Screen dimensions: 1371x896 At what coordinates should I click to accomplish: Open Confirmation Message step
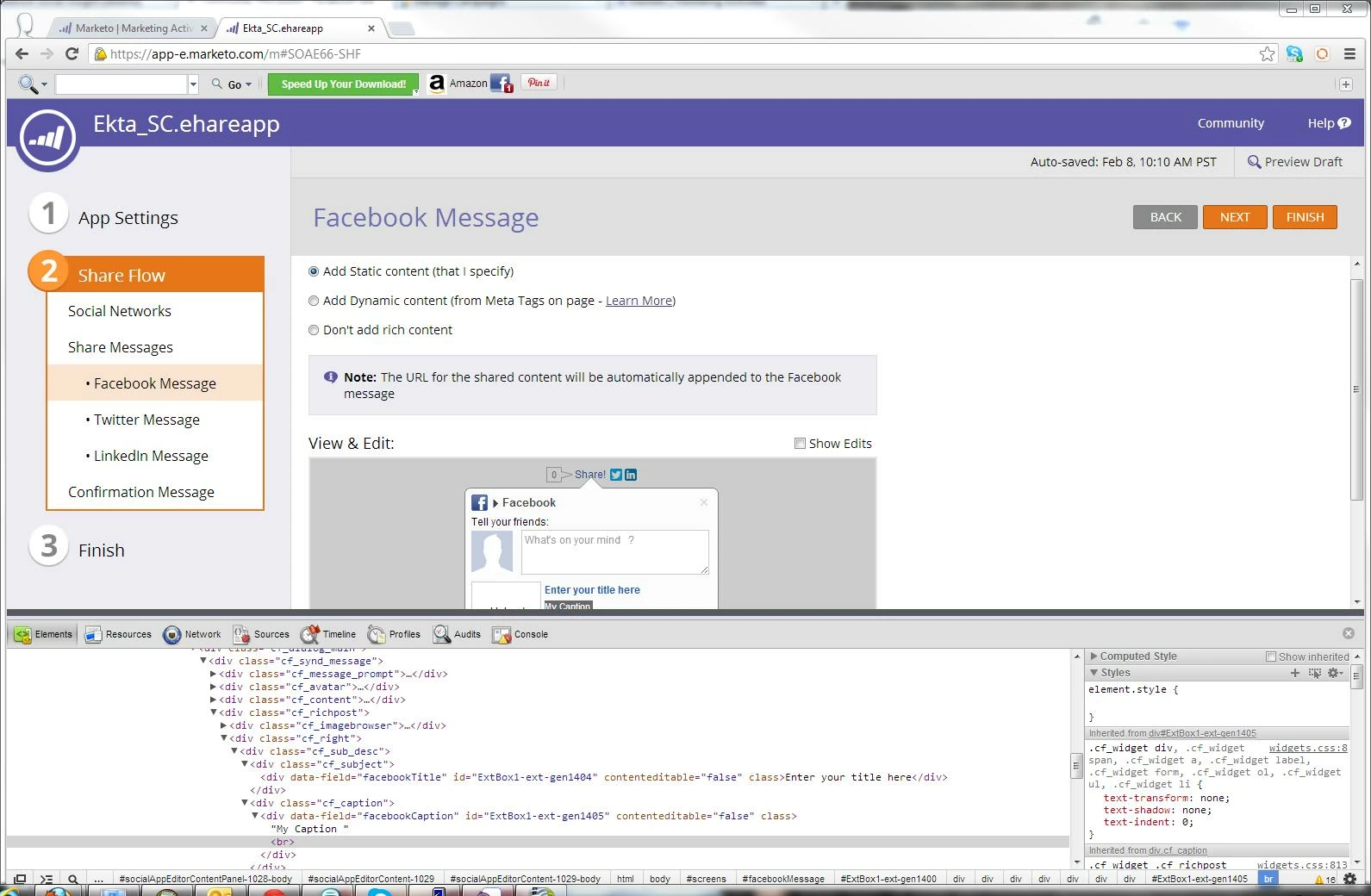pyautogui.click(x=141, y=492)
